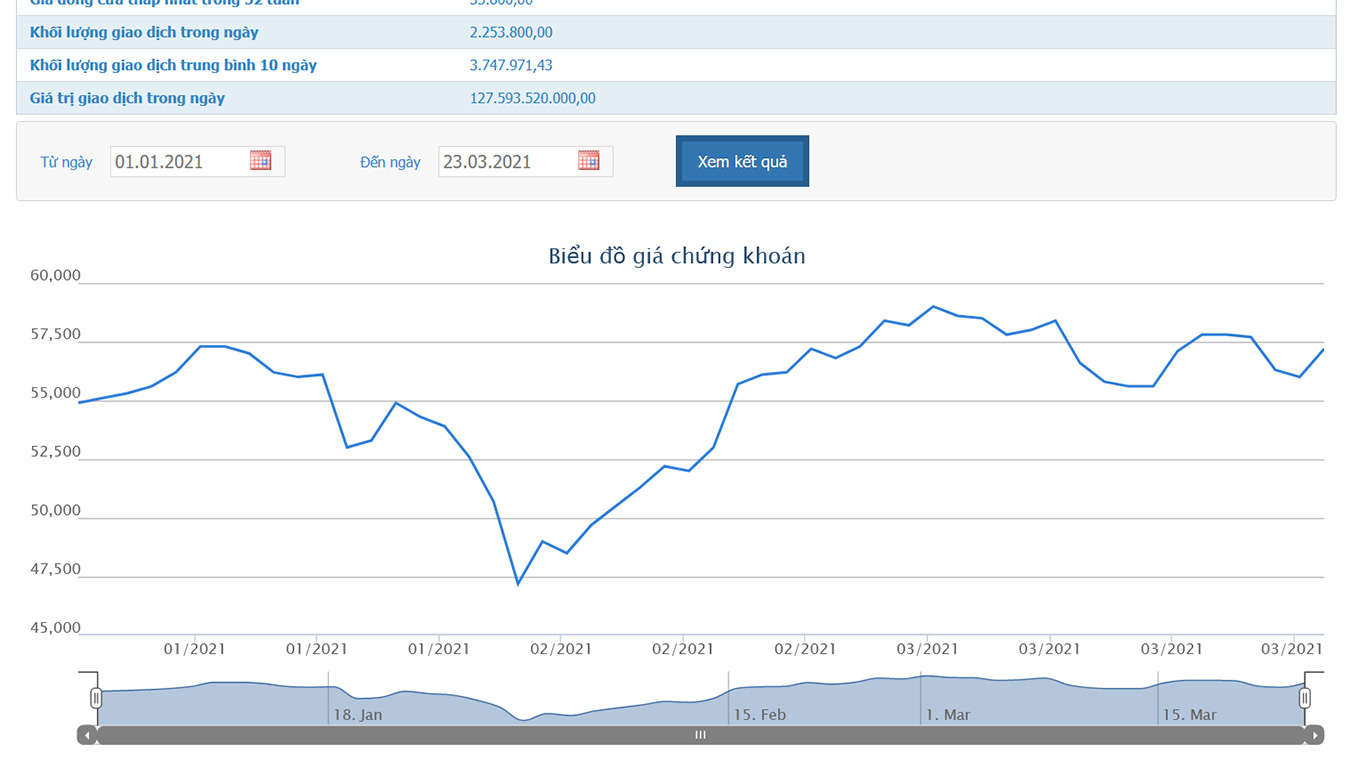1366x767 pixels.
Task: Grab the right handle of the range navigator
Action: pos(1305,698)
